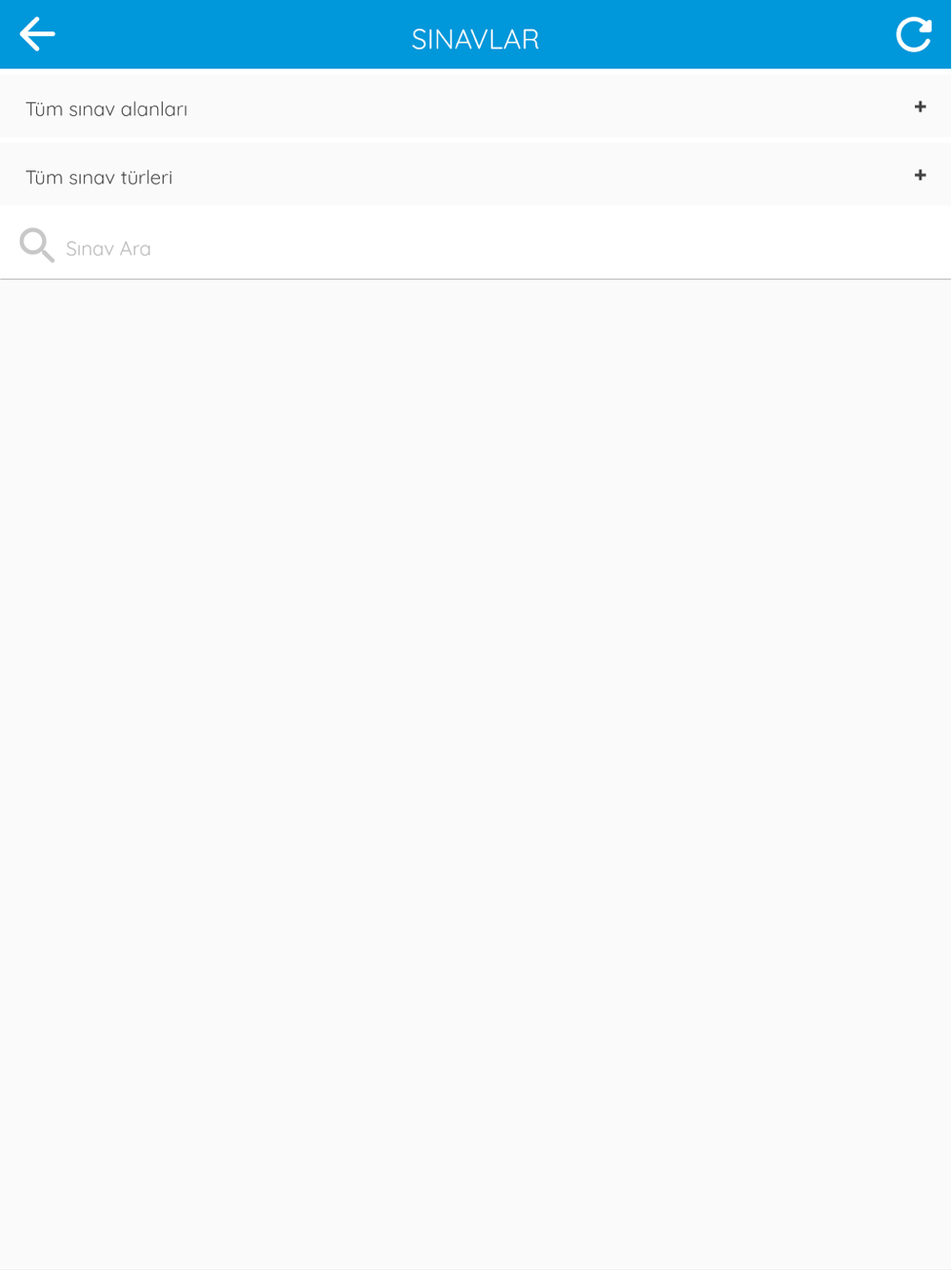Open exam areas dropdown via its label
952x1270 pixels.
click(x=107, y=109)
